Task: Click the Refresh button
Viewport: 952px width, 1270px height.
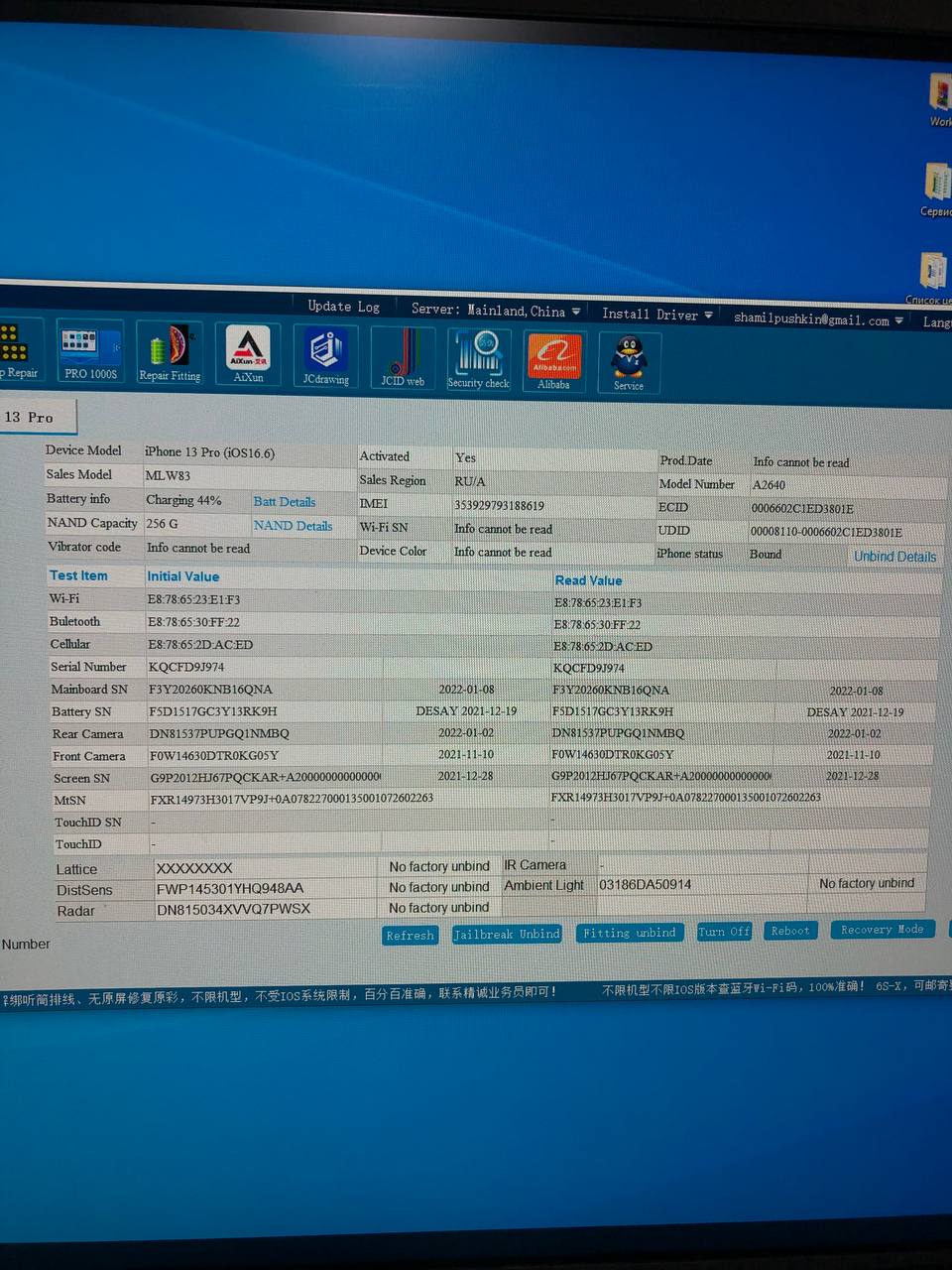Action: (410, 936)
